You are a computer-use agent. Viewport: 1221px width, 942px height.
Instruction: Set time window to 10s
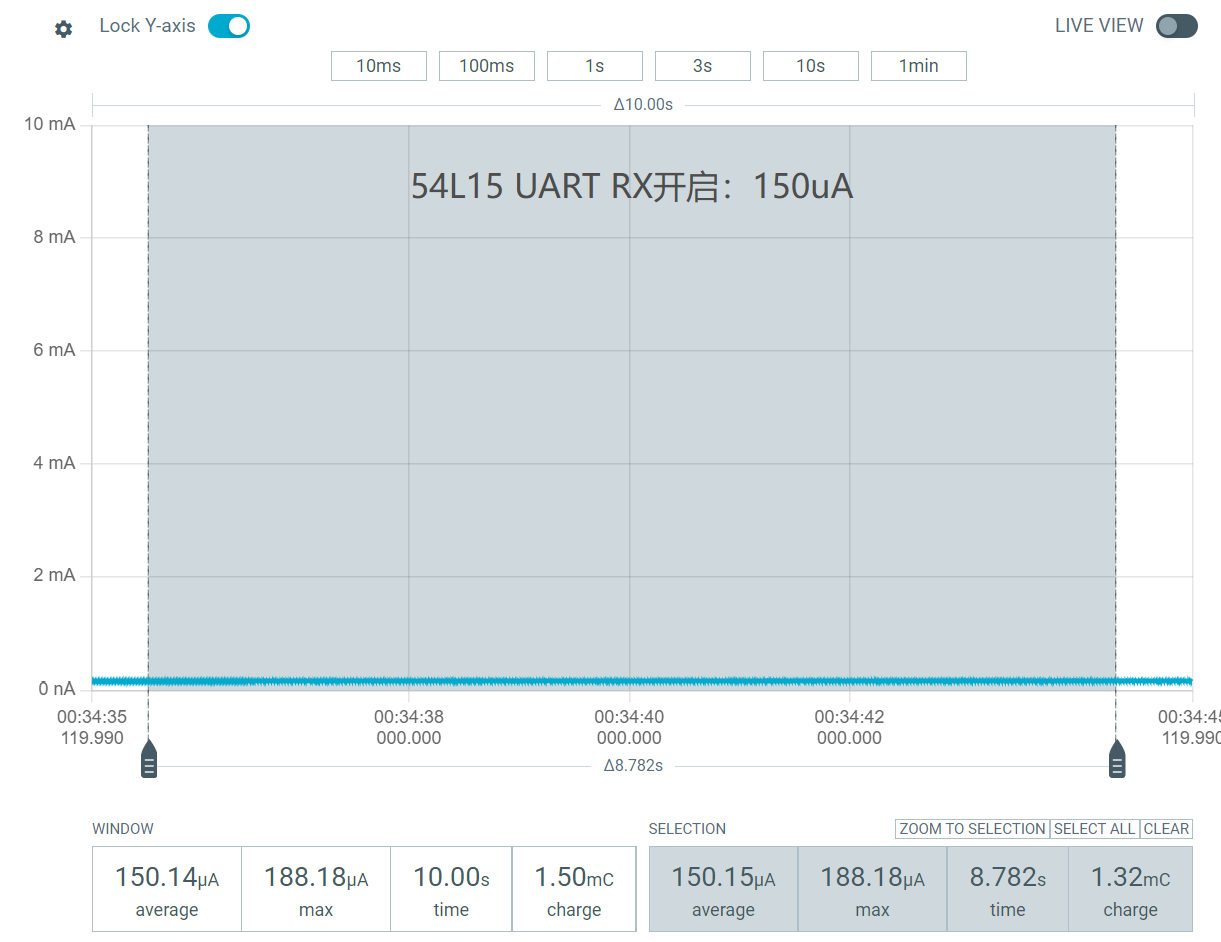pyautogui.click(x=811, y=66)
